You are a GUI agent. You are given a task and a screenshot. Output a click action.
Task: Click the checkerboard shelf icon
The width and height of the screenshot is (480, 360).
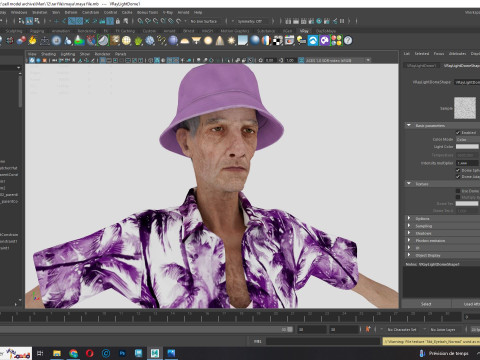[278, 41]
